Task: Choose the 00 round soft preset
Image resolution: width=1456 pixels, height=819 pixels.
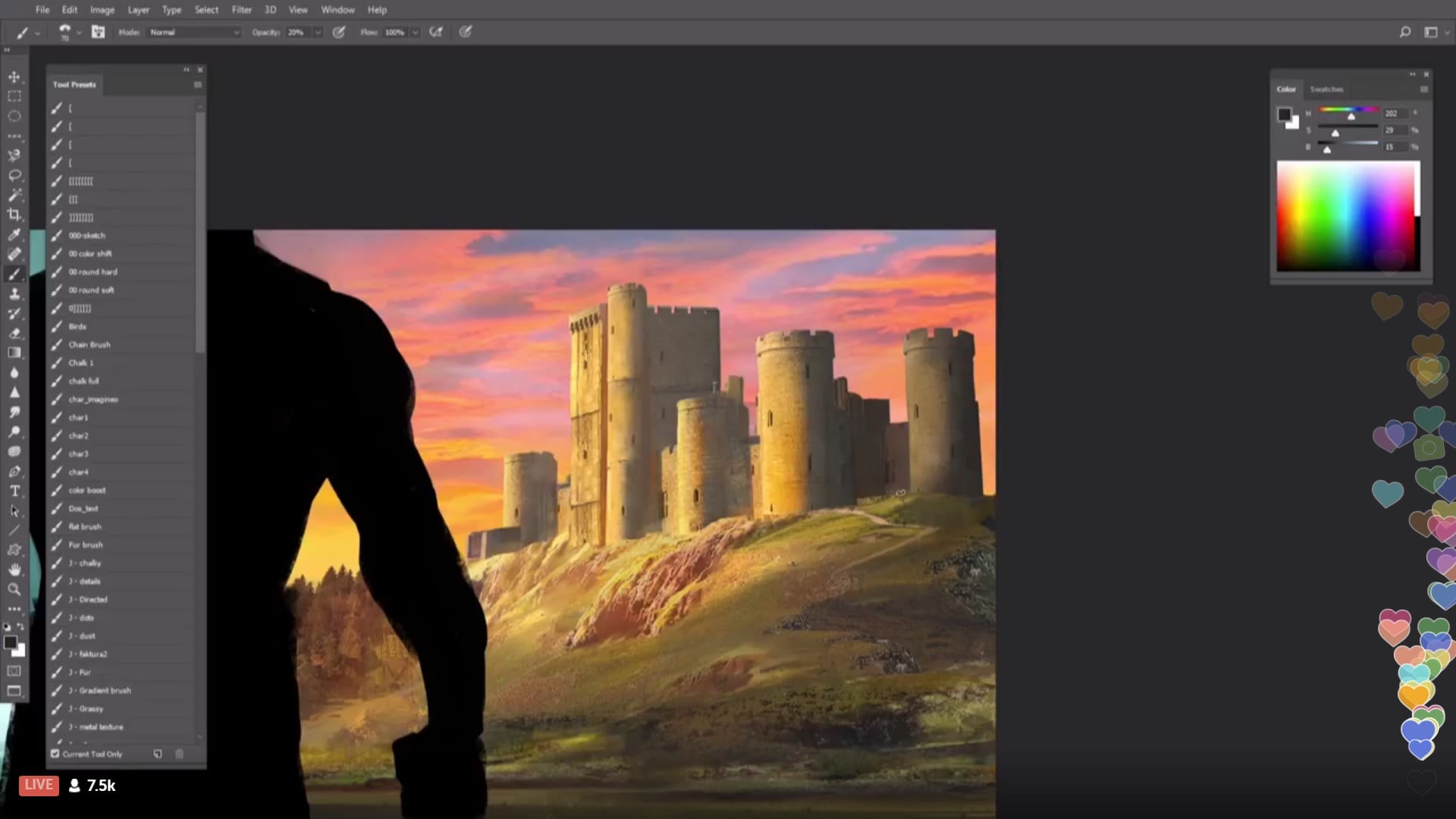Action: (91, 290)
